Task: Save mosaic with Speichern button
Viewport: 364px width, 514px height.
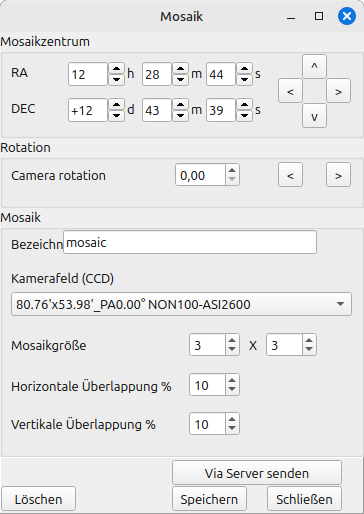Action: (209, 499)
